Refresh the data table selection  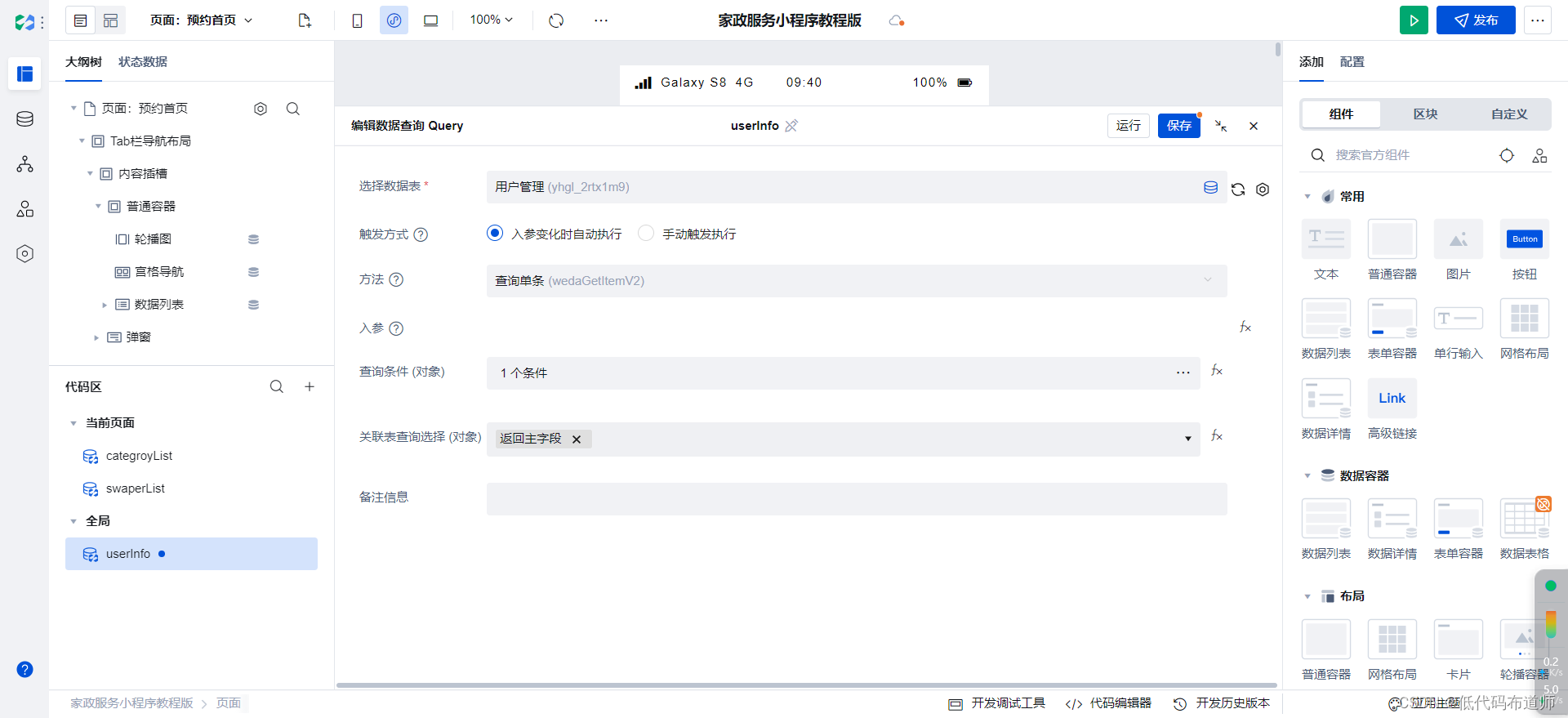point(1238,189)
